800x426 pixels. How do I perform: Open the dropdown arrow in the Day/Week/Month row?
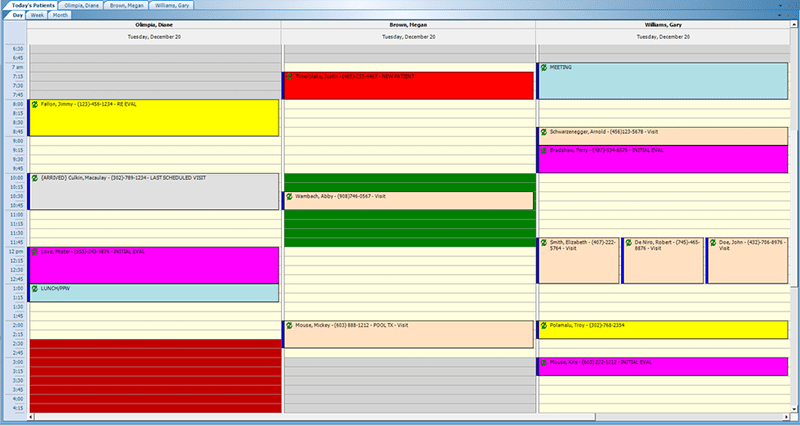[780, 15]
